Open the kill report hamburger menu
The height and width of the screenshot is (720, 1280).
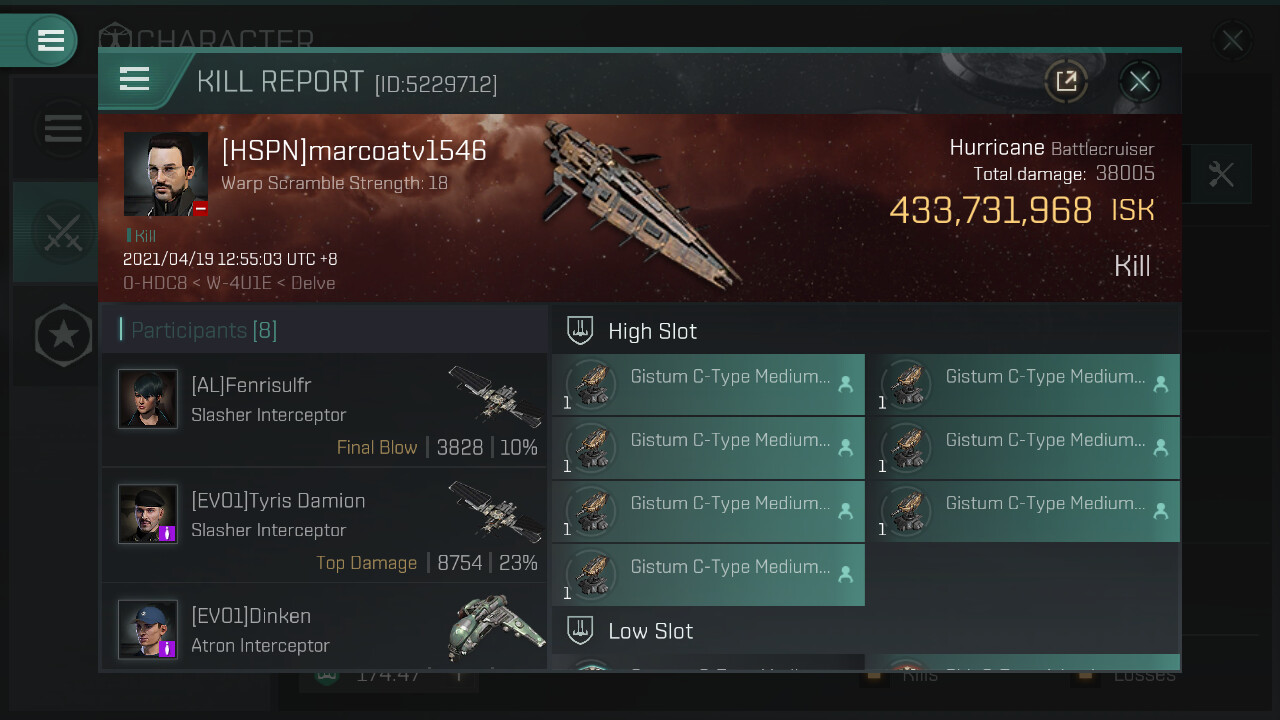134,79
